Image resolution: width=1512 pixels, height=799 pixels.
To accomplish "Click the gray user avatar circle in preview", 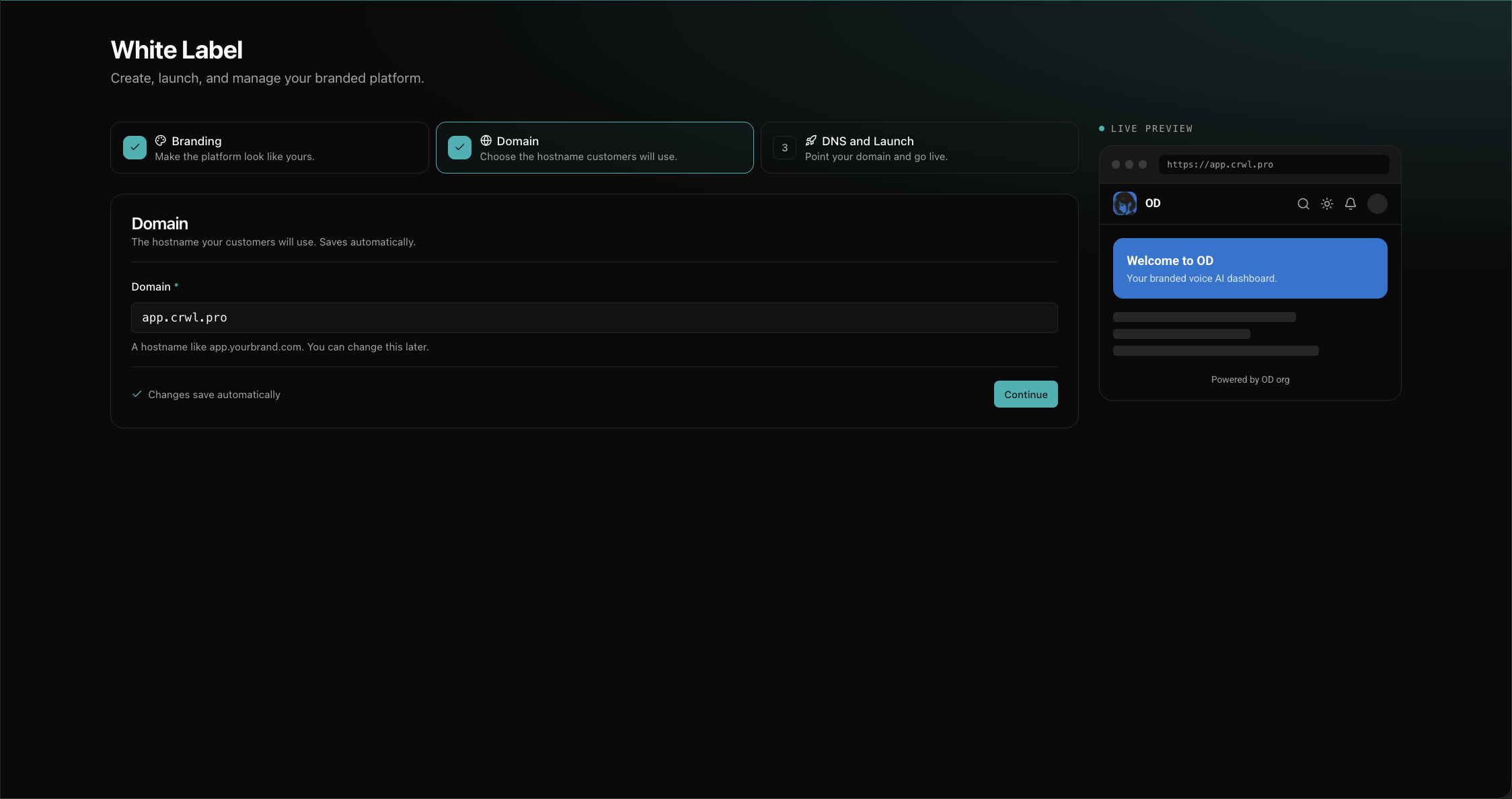I will tap(1377, 204).
